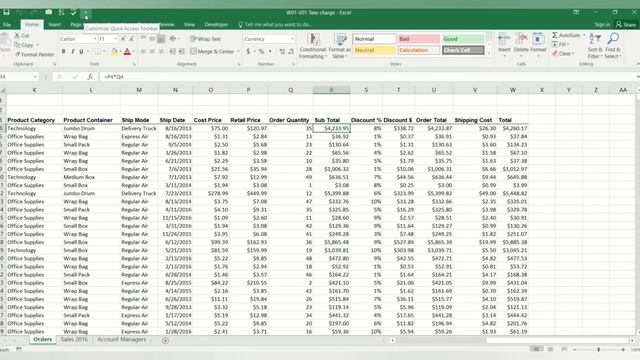Viewport: 640px width, 360px height.
Task: Open the Clear dropdown in Editing
Action: pos(563,53)
